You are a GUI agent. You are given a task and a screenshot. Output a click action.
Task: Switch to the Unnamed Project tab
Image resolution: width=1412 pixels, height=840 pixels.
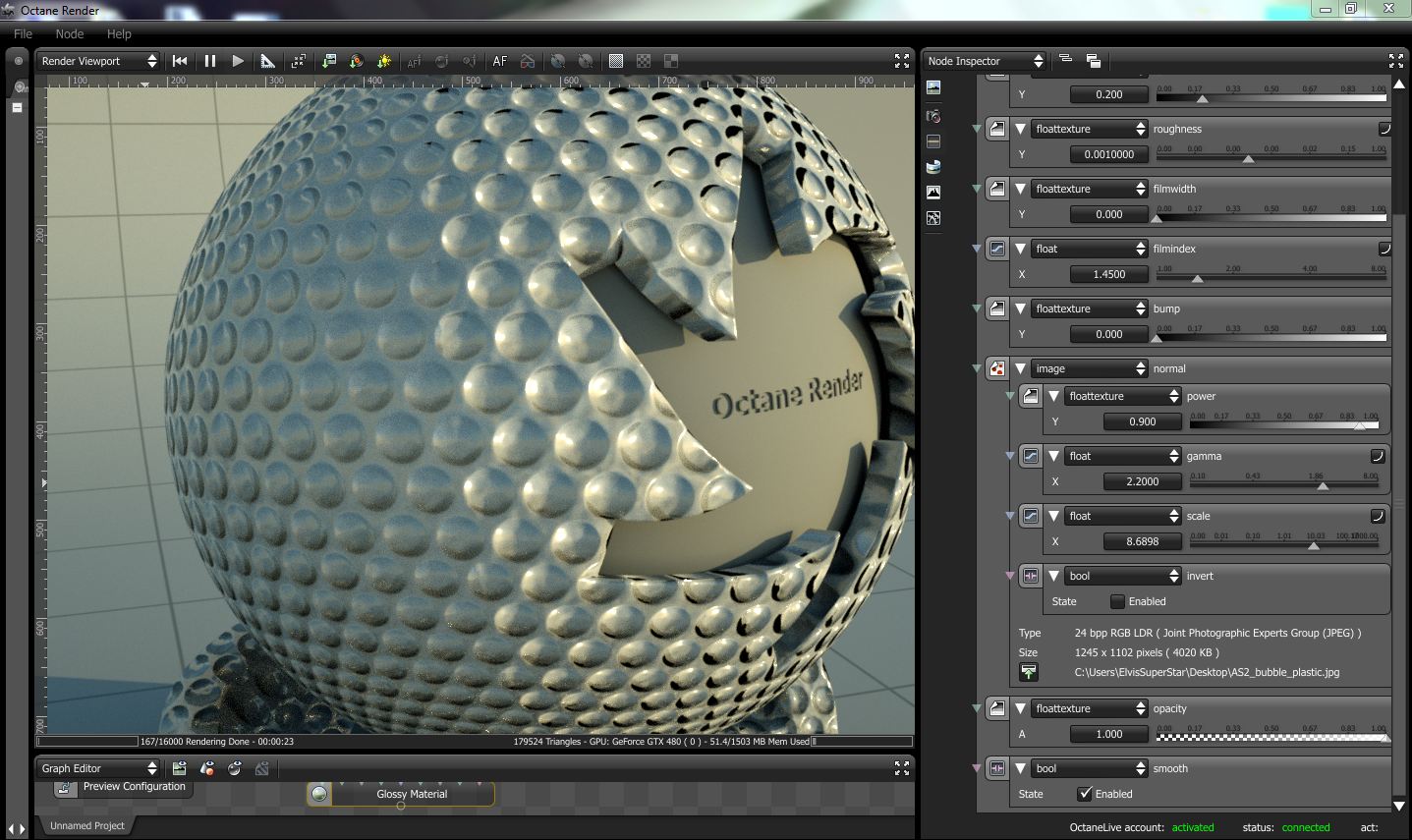coord(87,825)
